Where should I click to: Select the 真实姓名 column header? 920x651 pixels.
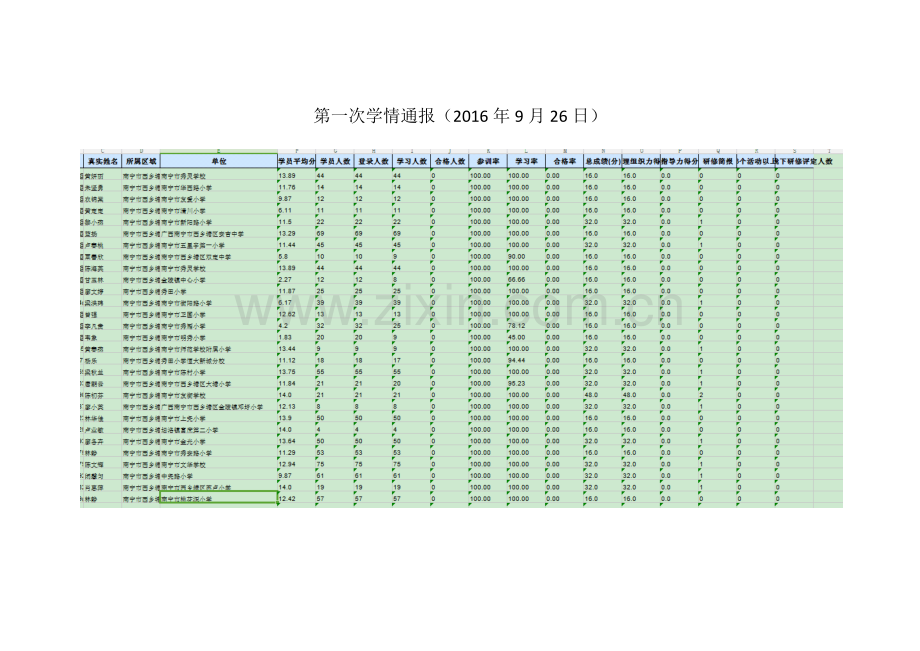[x=103, y=161]
